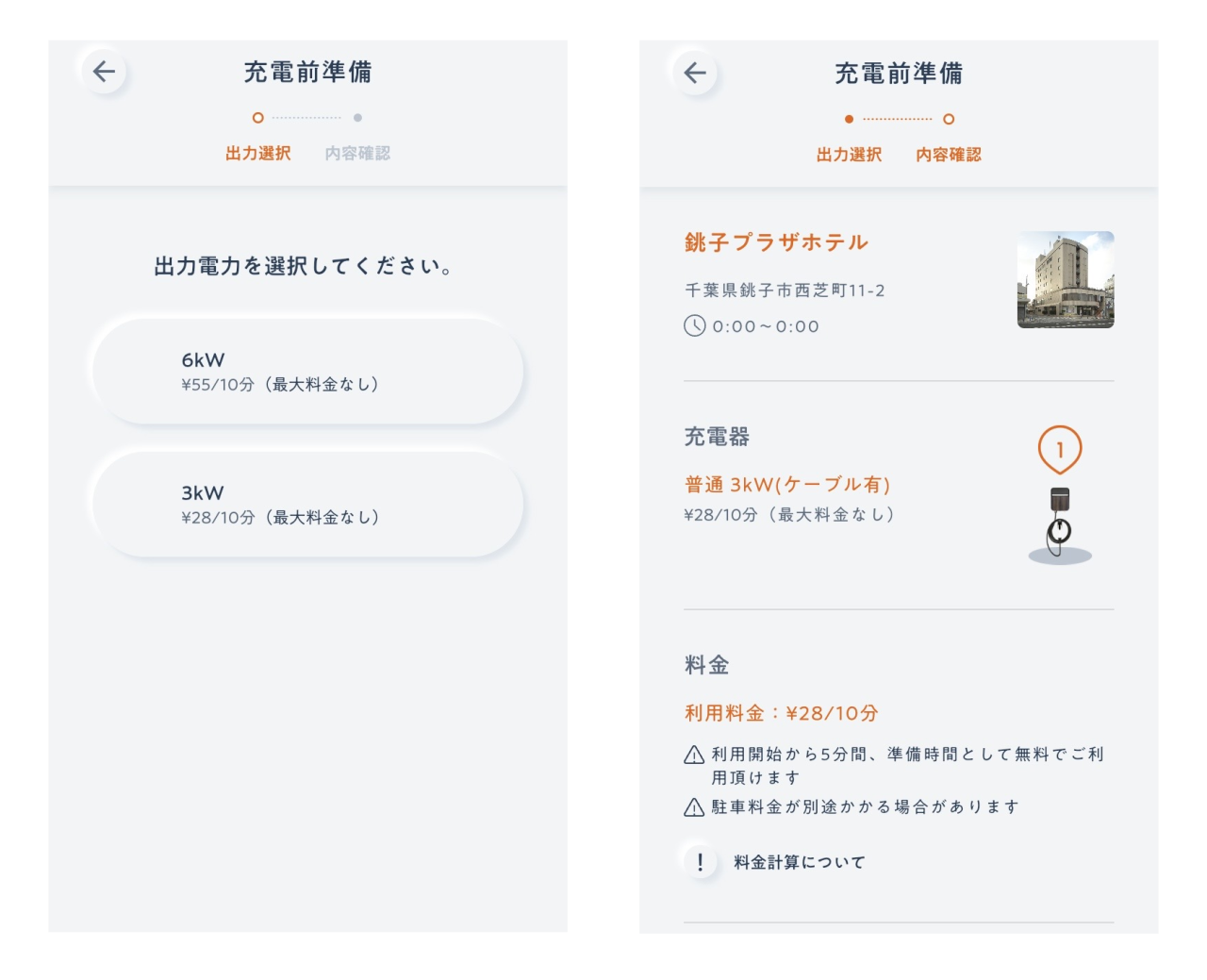Click the filled orange step dot on the confirmation screen
The height and width of the screenshot is (980, 1207).
[x=849, y=119]
